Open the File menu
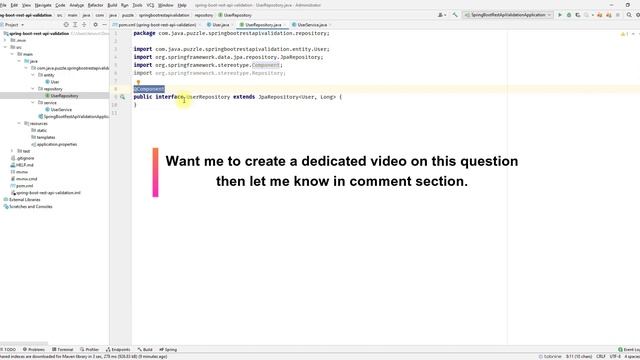 tap(3, 5)
